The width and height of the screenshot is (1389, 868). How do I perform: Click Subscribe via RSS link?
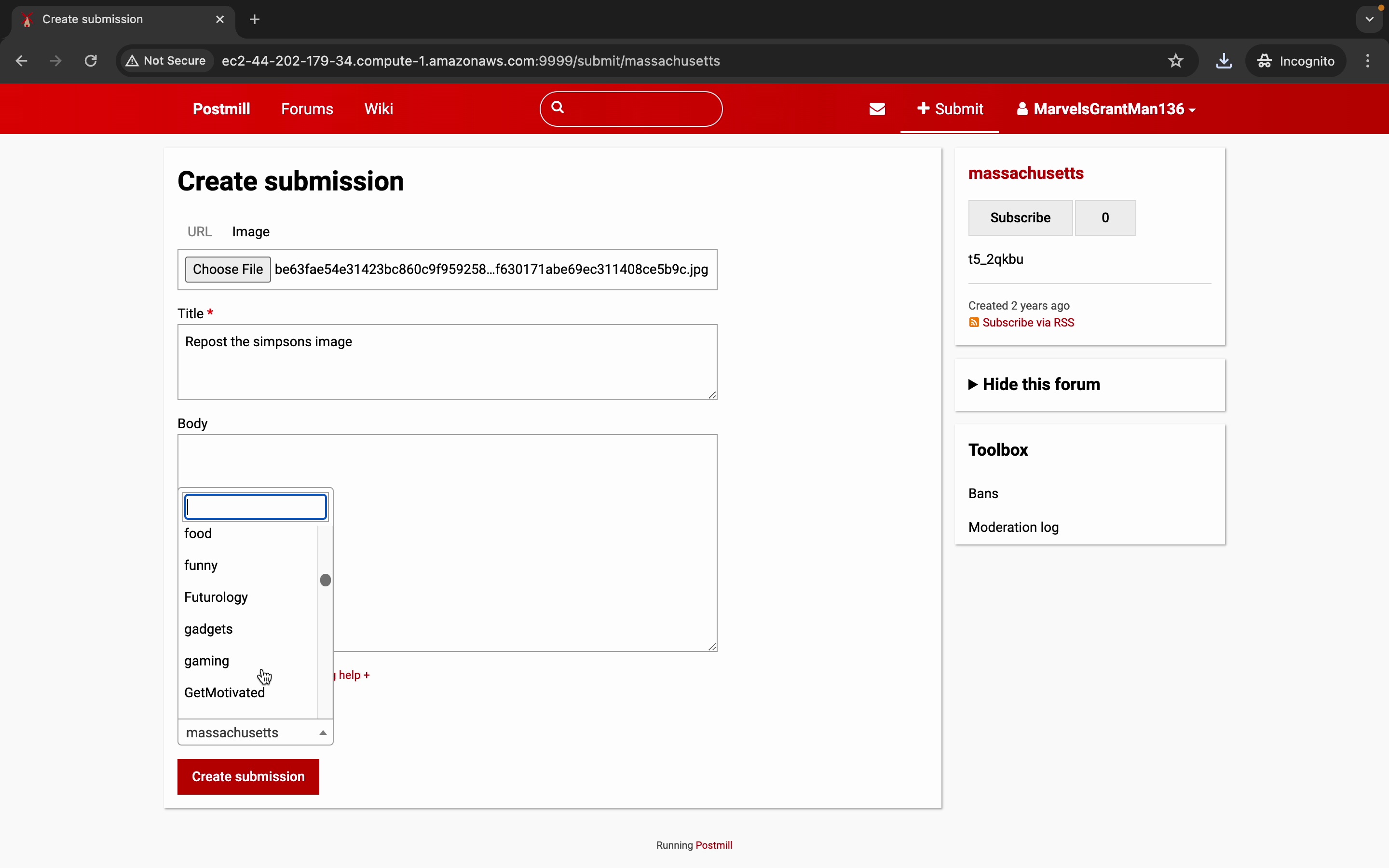click(x=1027, y=323)
